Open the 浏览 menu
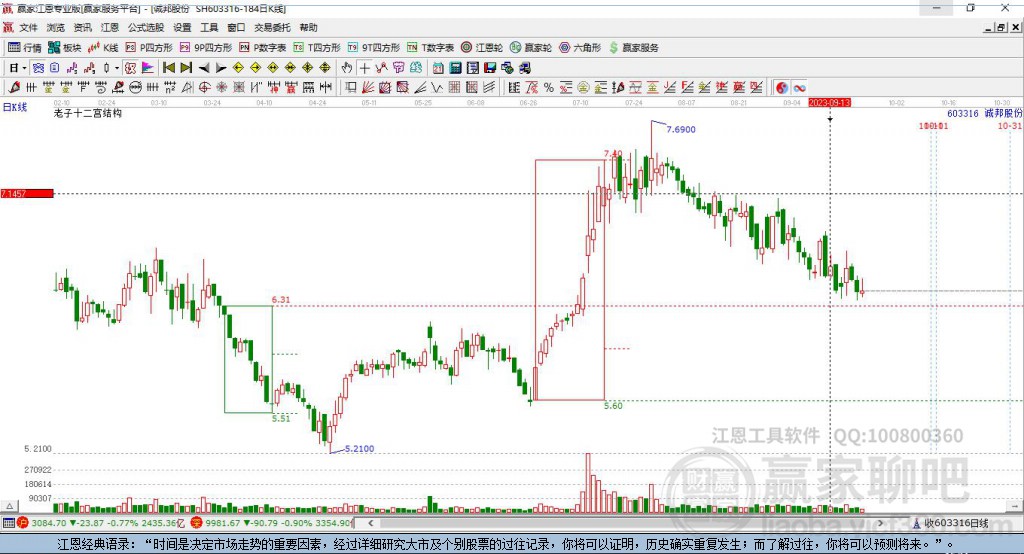This screenshot has width=1024, height=554. [x=56, y=27]
